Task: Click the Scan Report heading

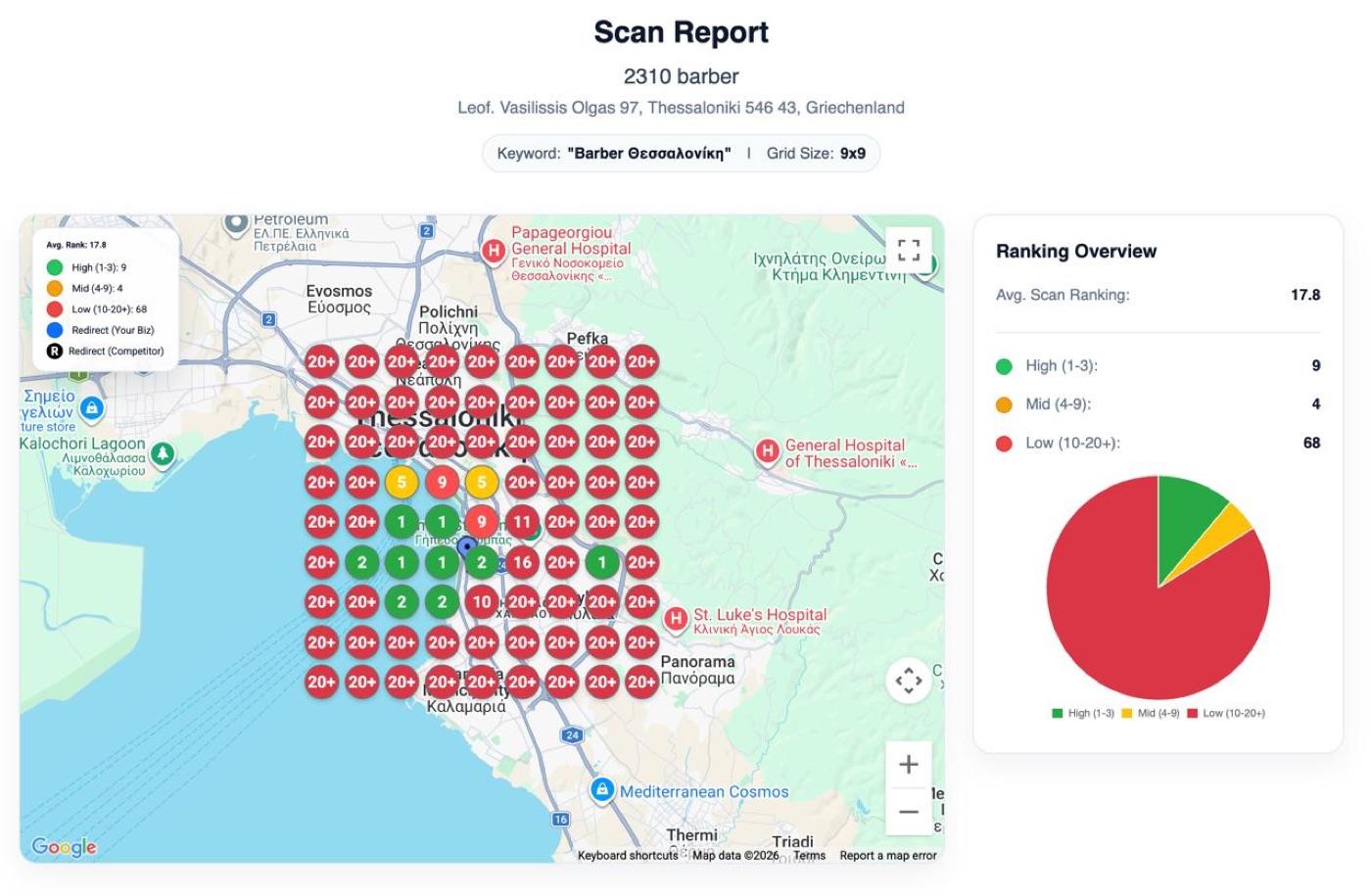Action: [682, 32]
